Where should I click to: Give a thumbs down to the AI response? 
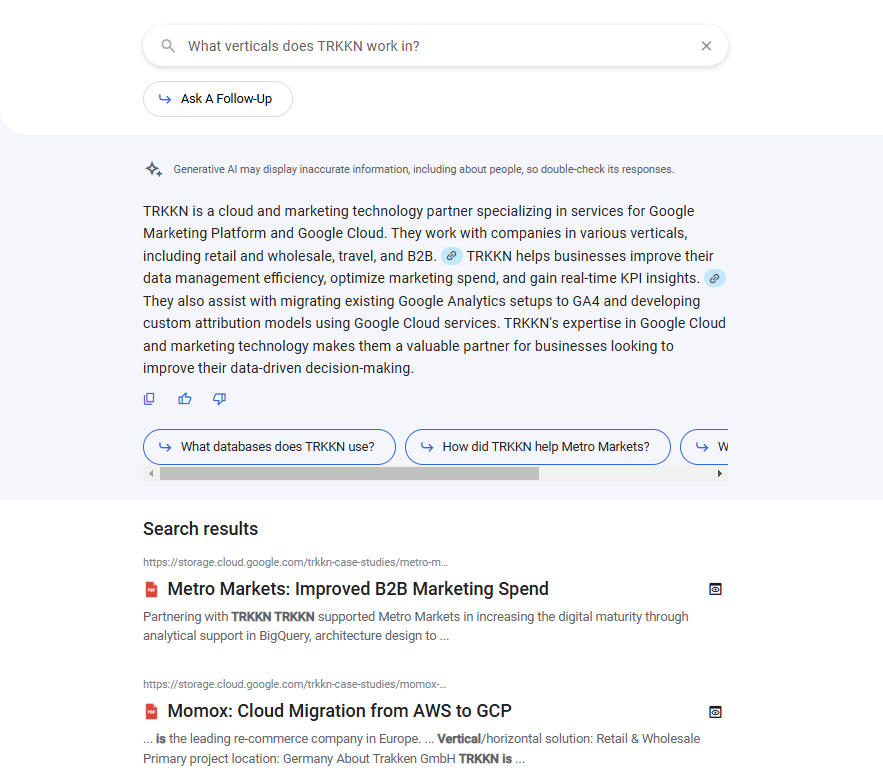[219, 399]
